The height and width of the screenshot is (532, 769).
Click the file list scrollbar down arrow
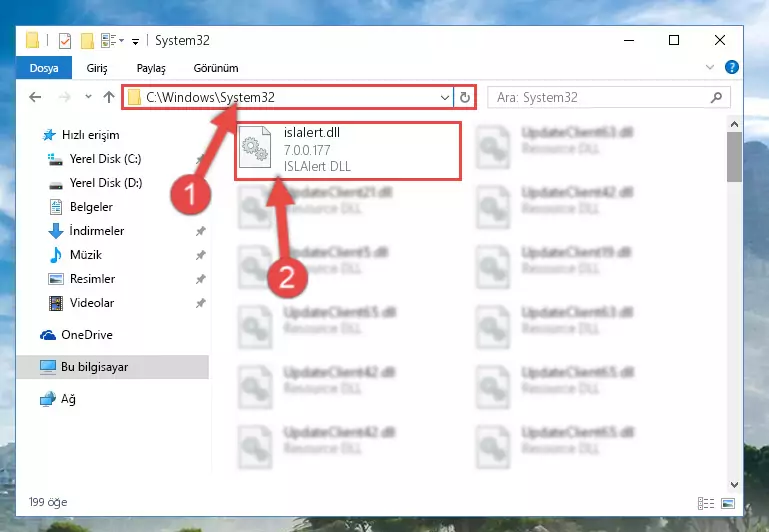(x=734, y=484)
